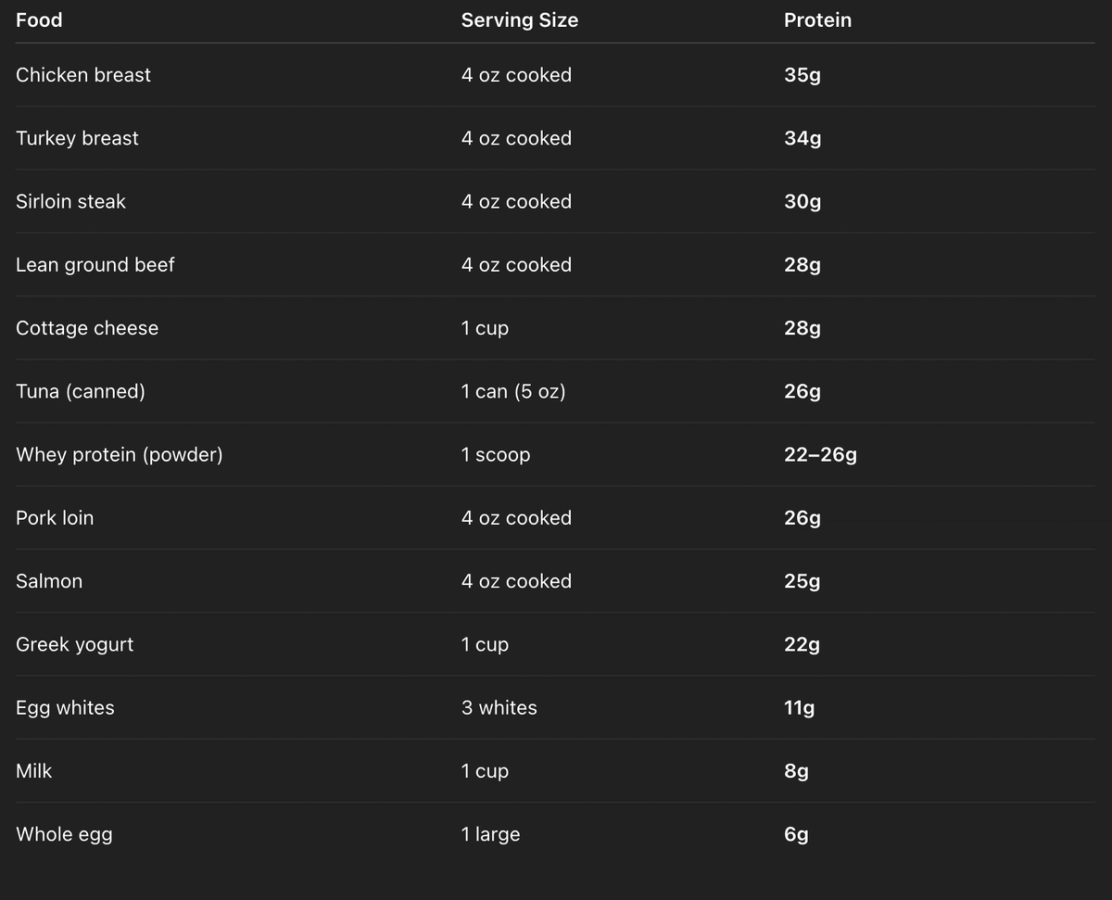Screen dimensions: 1112x900
Task: Select Whey protein (powder) text
Action: point(119,454)
